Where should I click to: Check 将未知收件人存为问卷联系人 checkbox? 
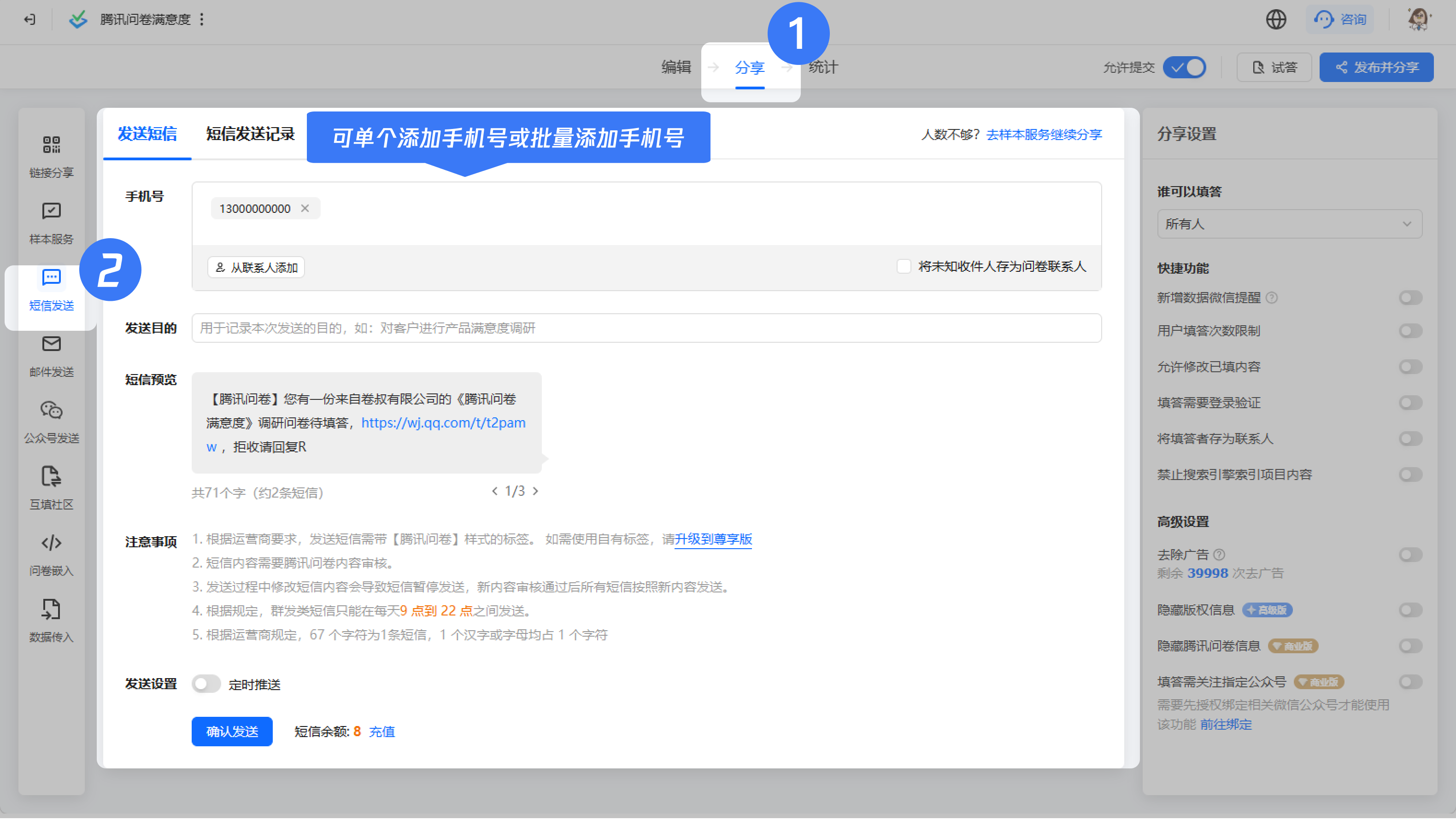904,267
